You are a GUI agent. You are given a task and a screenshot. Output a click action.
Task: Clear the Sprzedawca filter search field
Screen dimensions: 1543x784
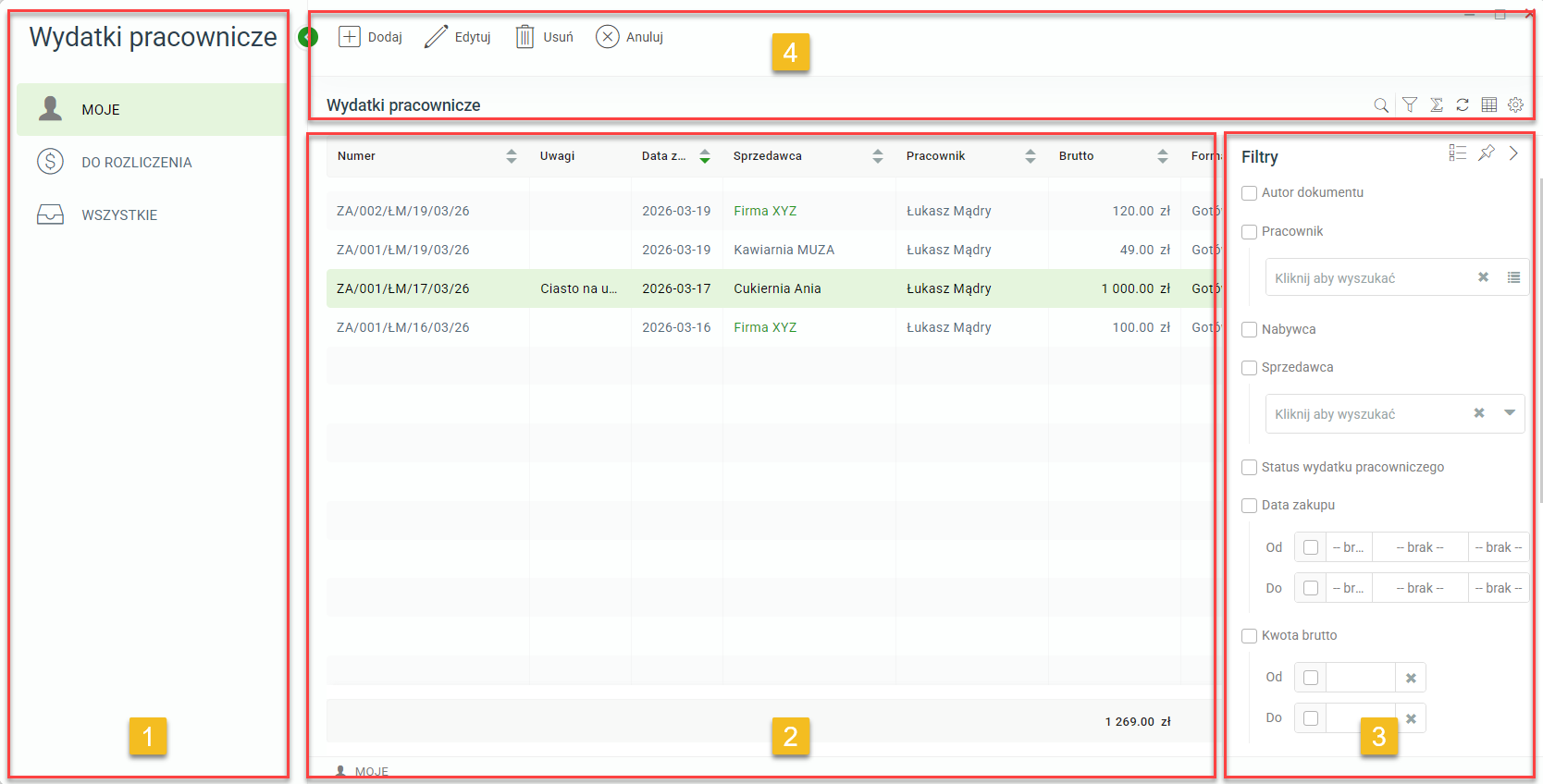1479,413
